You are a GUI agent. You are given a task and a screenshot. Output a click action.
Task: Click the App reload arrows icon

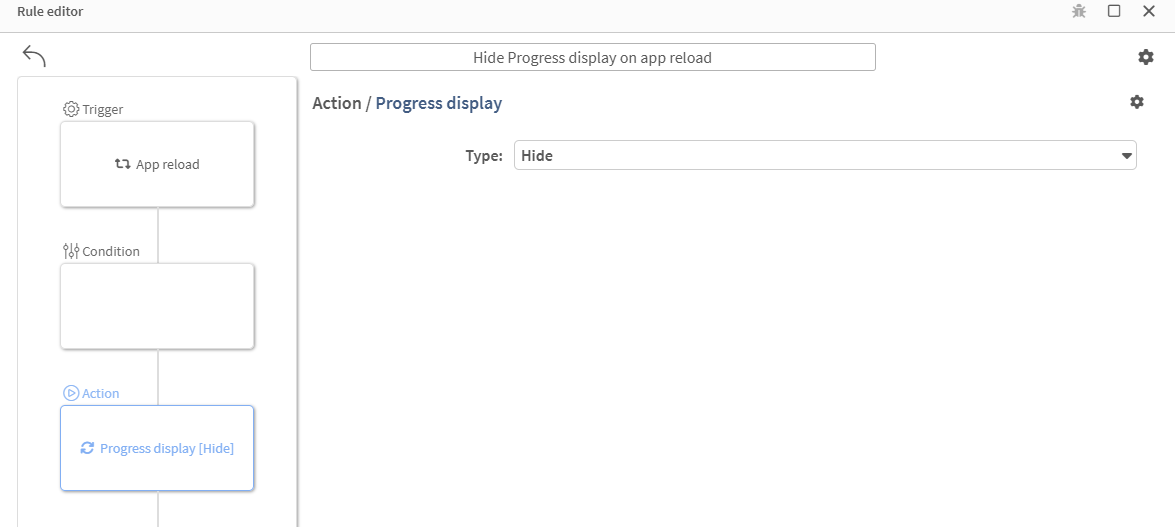click(122, 164)
